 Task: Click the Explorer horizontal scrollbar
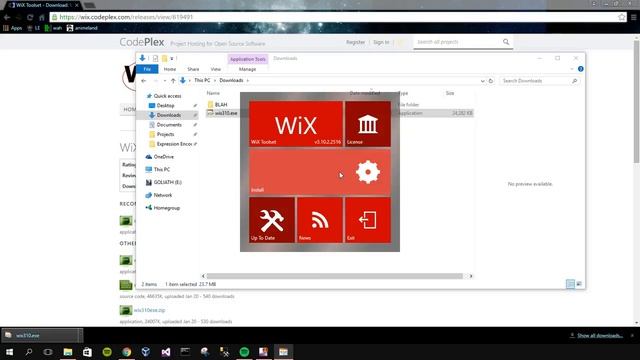(335, 276)
